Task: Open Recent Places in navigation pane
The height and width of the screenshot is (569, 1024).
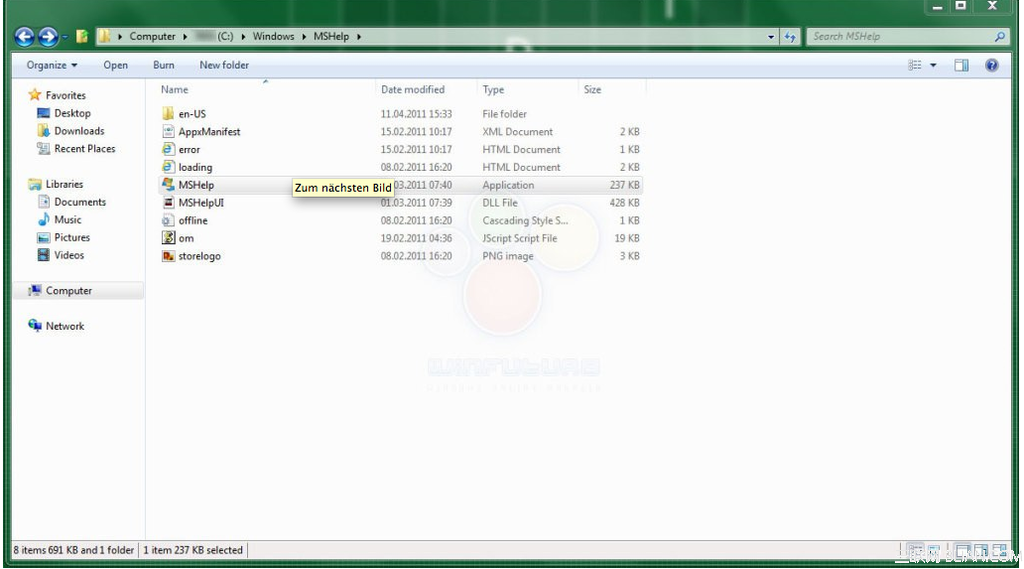Action: click(84, 148)
